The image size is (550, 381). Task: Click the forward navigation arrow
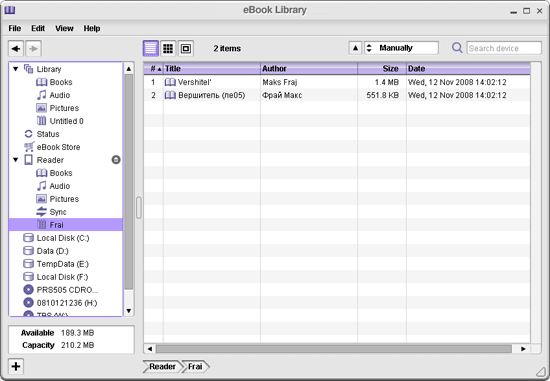pos(33,48)
